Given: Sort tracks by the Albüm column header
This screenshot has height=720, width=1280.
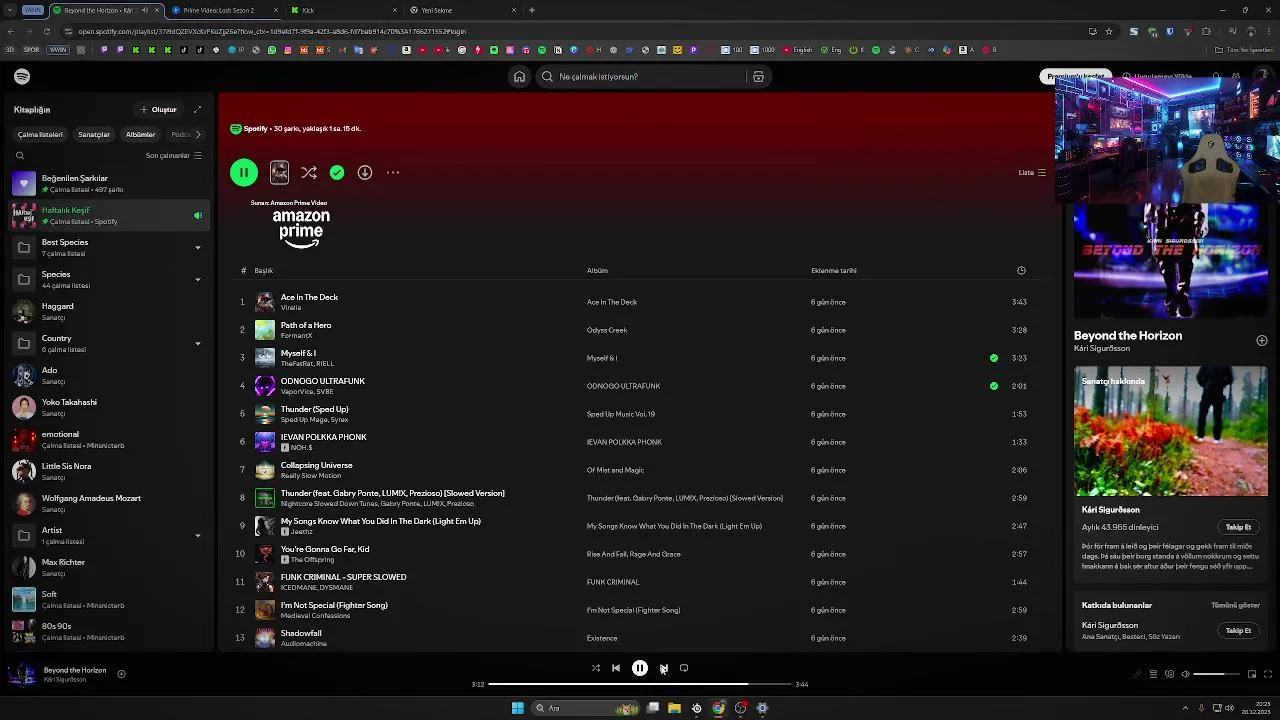Looking at the screenshot, I should pos(597,270).
